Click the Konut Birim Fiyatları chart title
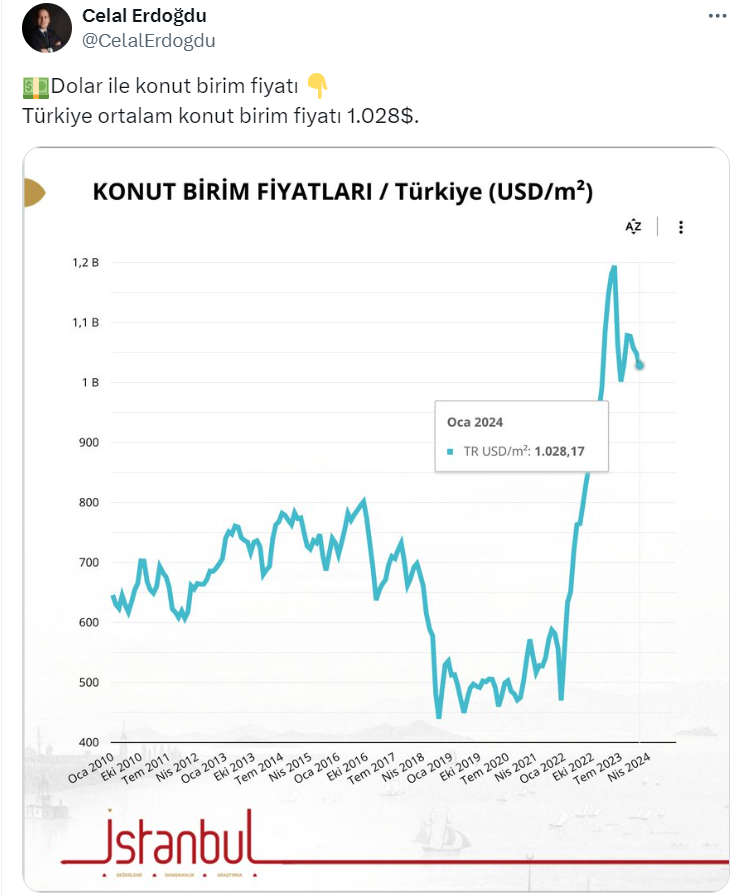This screenshot has height=896, width=749. (x=342, y=192)
